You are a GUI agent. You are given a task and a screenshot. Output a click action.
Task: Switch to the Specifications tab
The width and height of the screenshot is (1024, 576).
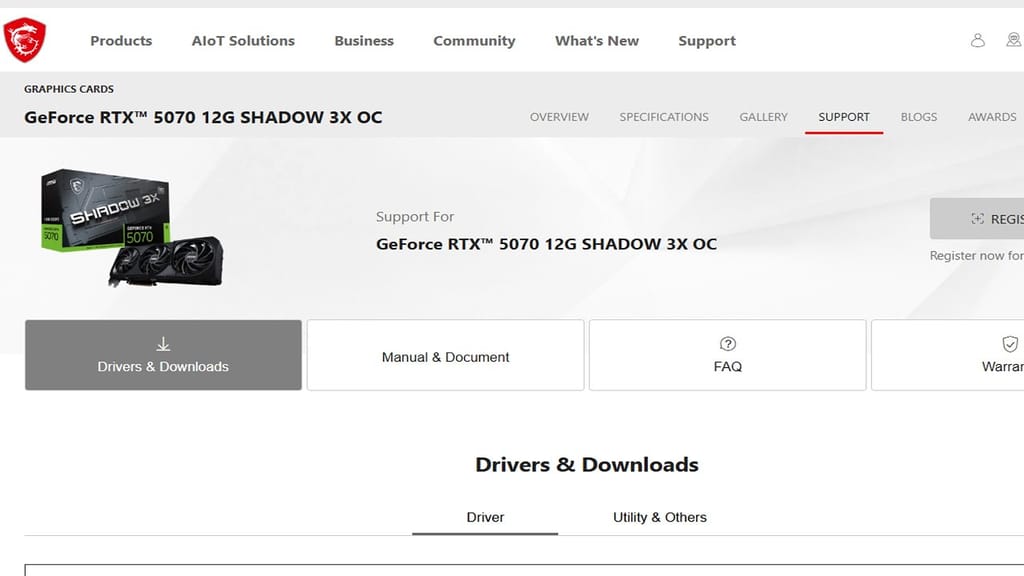(664, 117)
